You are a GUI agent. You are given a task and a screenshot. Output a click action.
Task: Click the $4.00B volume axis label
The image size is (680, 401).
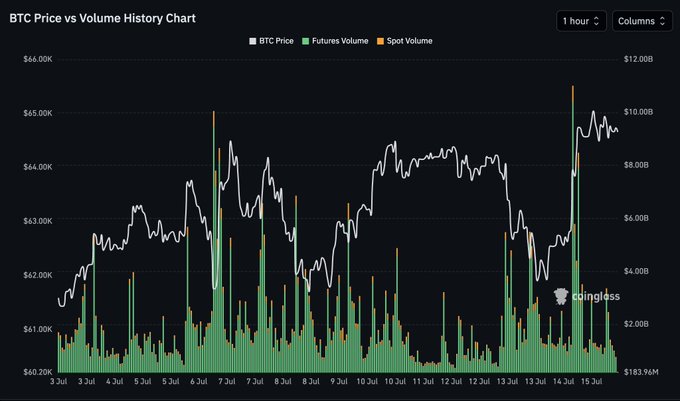click(x=636, y=271)
